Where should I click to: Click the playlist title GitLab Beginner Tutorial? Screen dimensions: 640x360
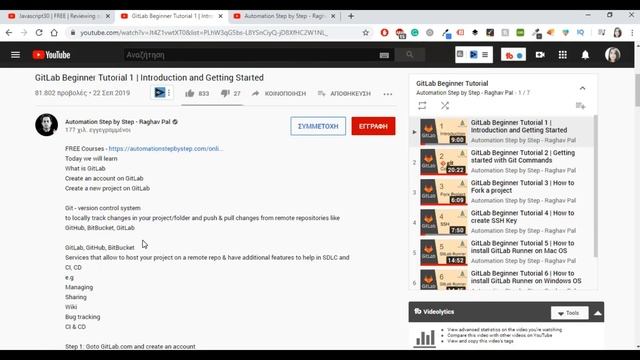[x=452, y=83]
